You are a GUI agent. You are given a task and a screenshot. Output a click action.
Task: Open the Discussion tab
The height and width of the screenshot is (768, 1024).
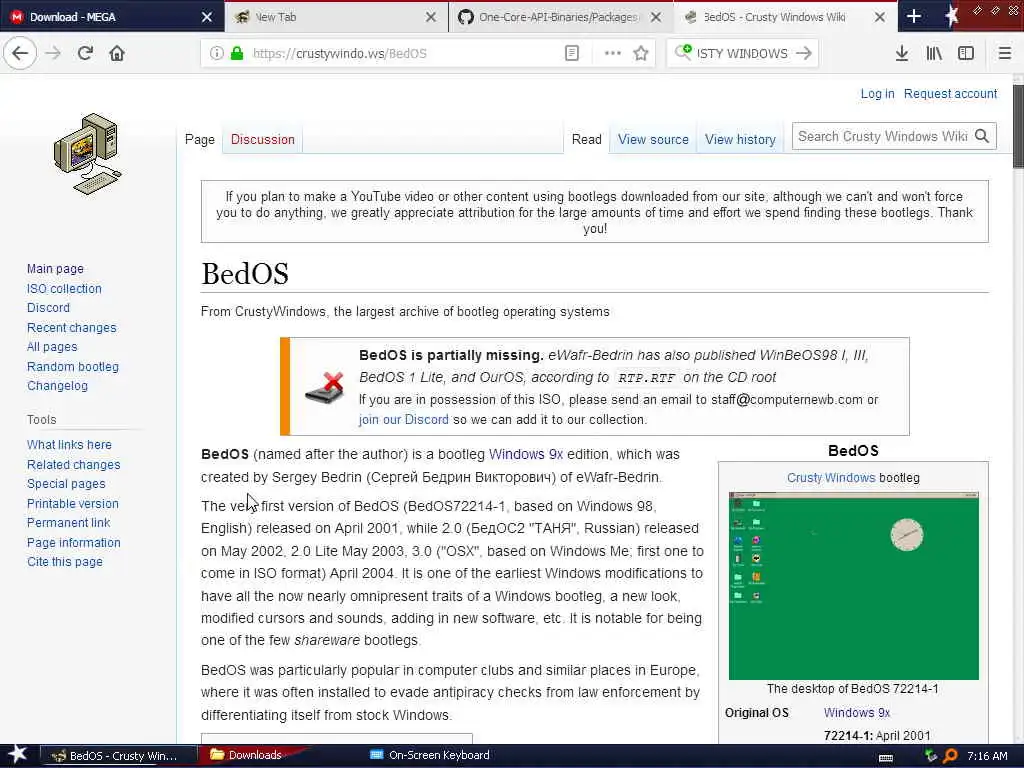point(263,139)
